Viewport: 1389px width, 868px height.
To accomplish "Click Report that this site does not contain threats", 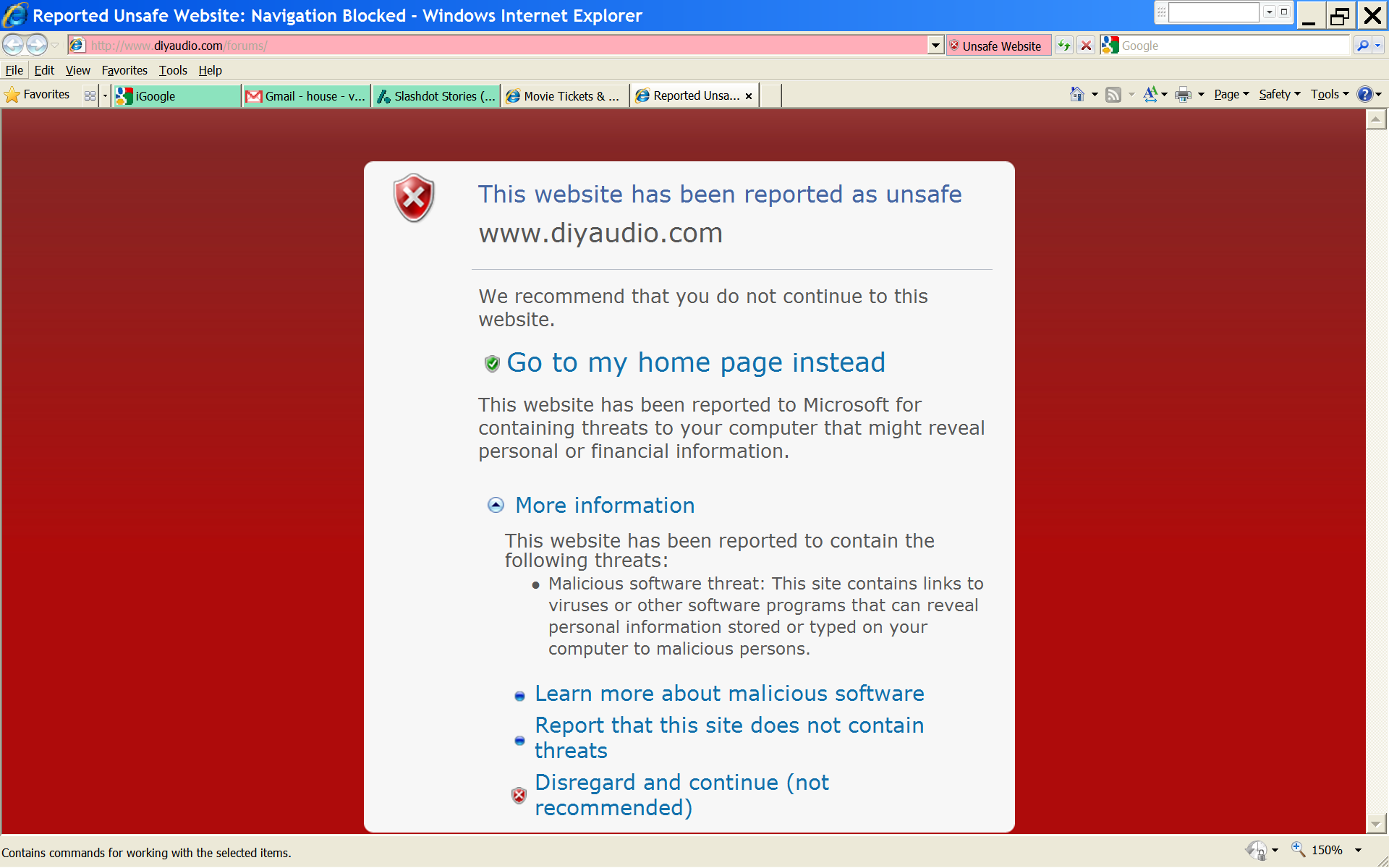I will (x=729, y=738).
